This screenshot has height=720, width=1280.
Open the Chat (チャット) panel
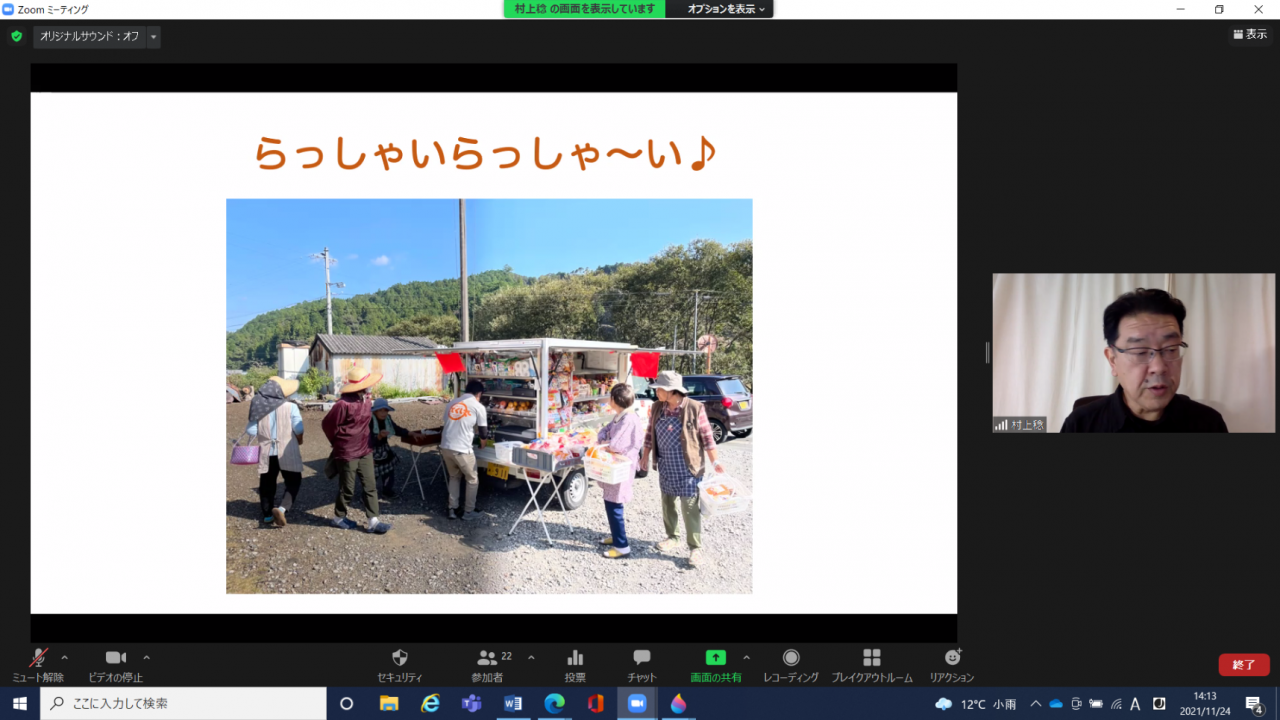[x=642, y=658]
